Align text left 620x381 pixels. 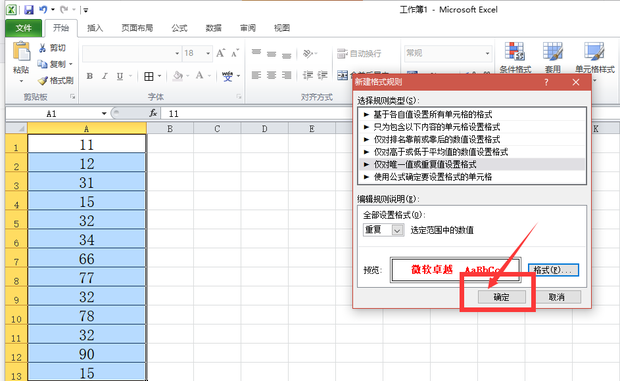coord(256,75)
